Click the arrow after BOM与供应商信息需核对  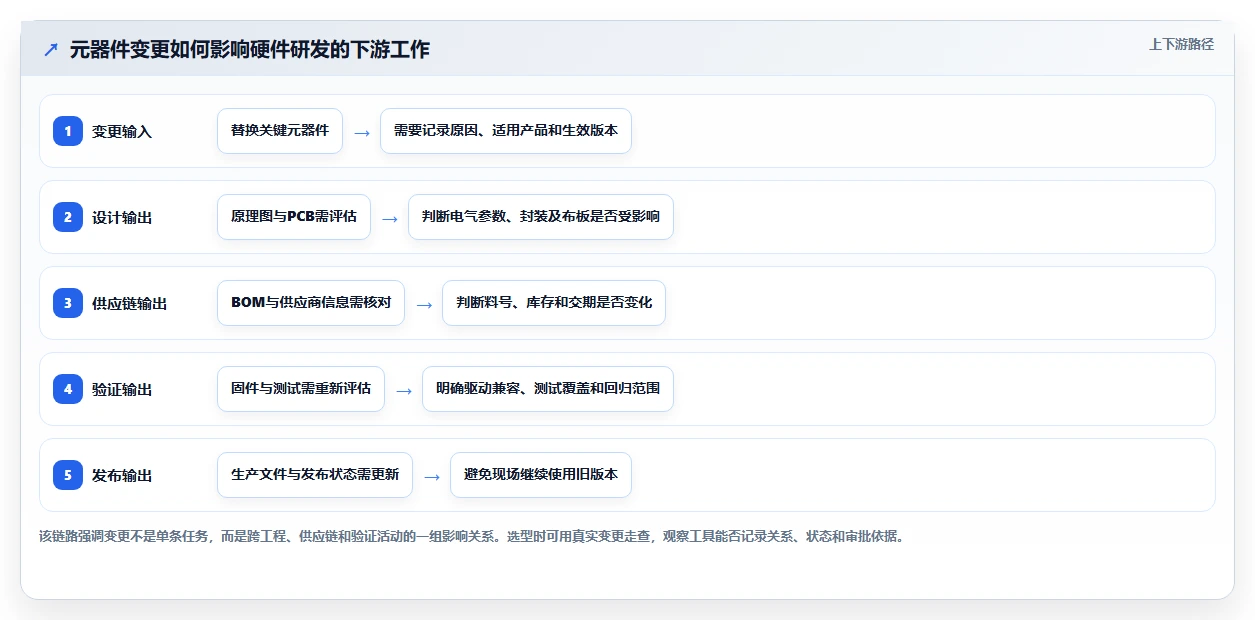(x=424, y=304)
